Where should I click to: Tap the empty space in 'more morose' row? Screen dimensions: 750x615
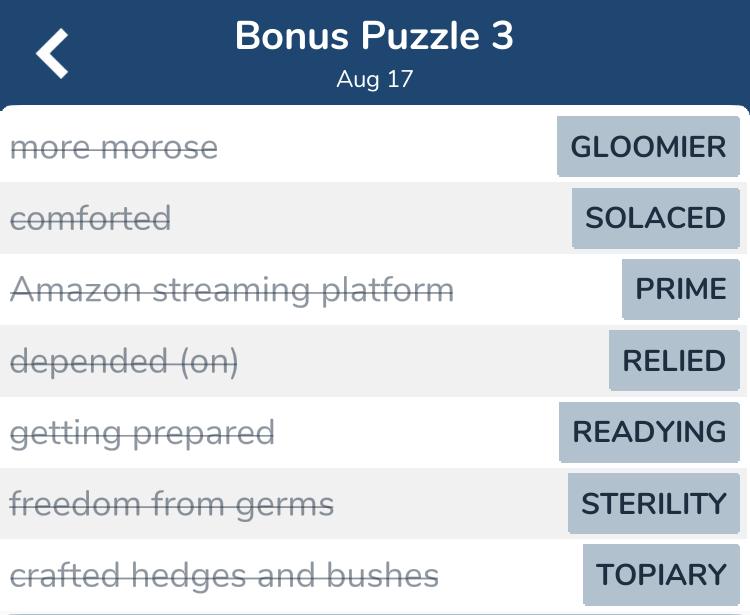[387, 146]
